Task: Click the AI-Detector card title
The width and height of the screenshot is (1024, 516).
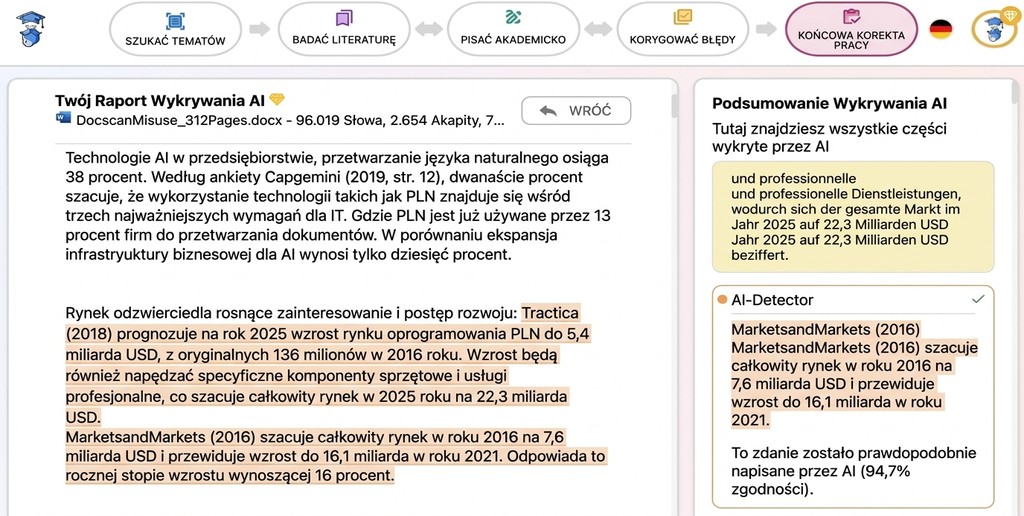Action: 773,300
